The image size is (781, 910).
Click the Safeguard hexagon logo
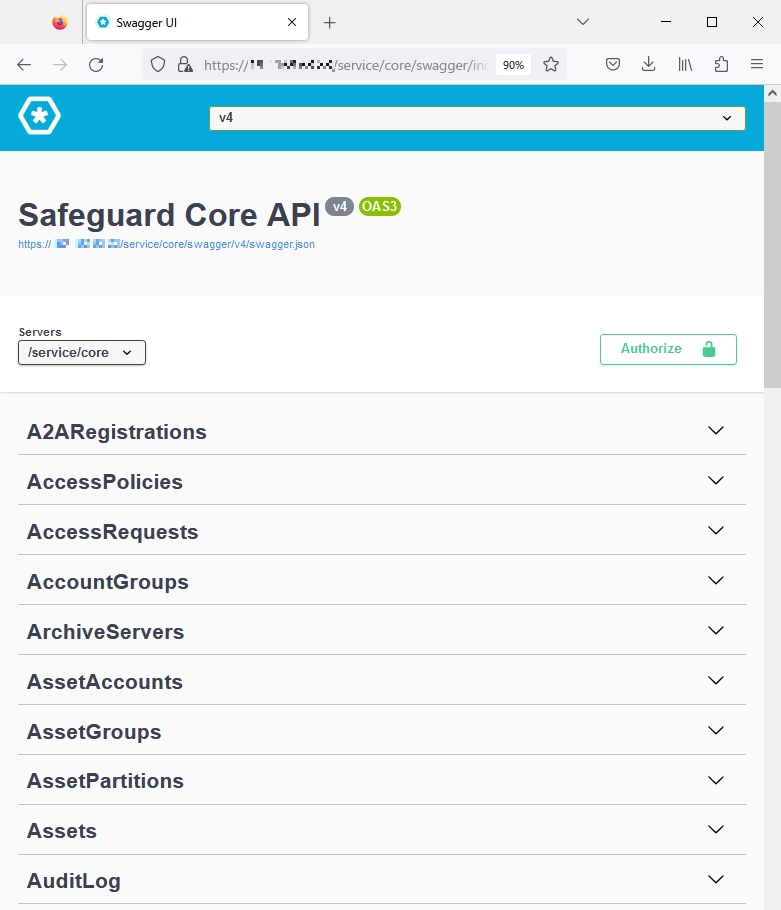(x=39, y=115)
